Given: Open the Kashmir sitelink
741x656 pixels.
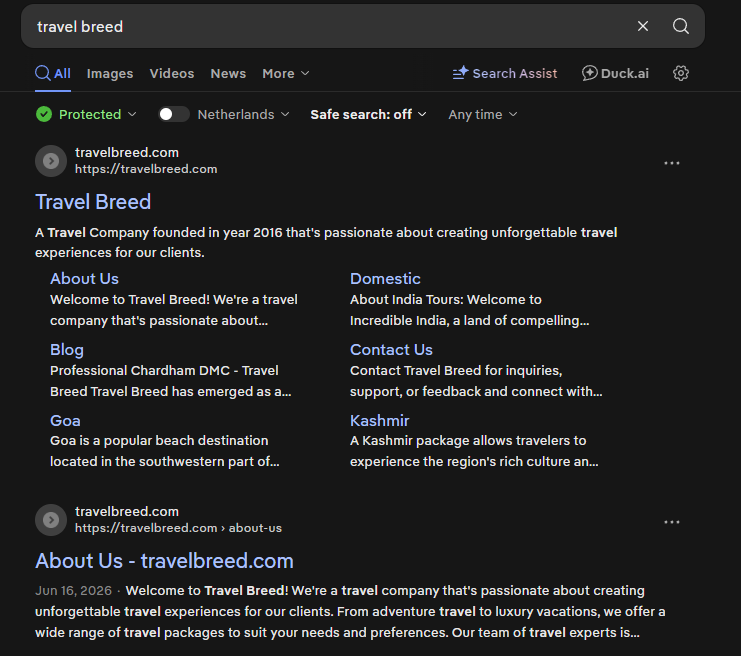Looking at the screenshot, I should [379, 421].
